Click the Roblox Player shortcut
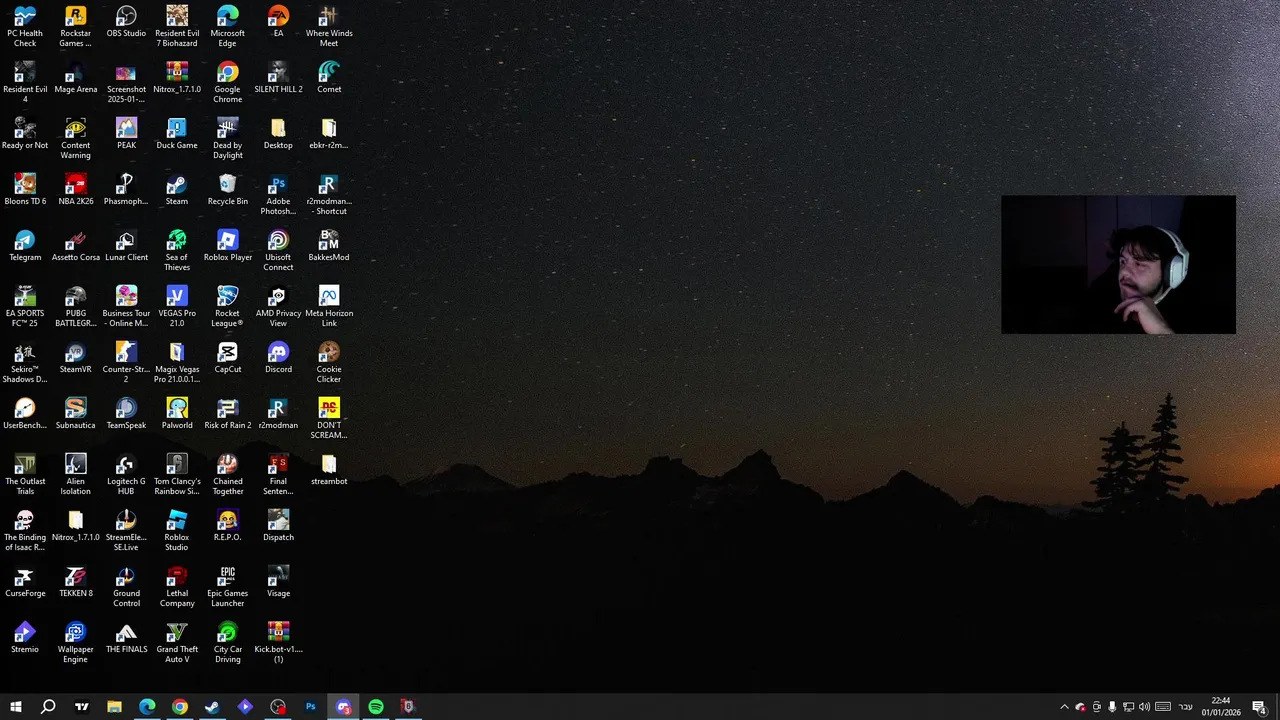The width and height of the screenshot is (1280, 720). coord(227,246)
